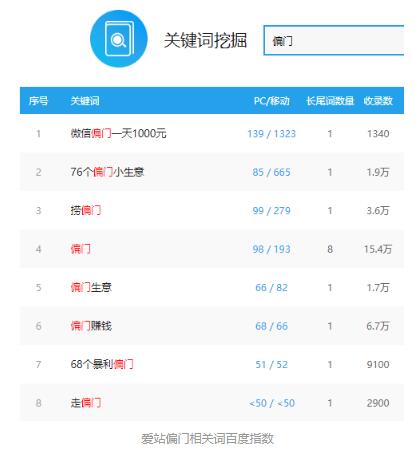Open the 偏门赚钱 keyword
415x454 pixels.
[91, 326]
